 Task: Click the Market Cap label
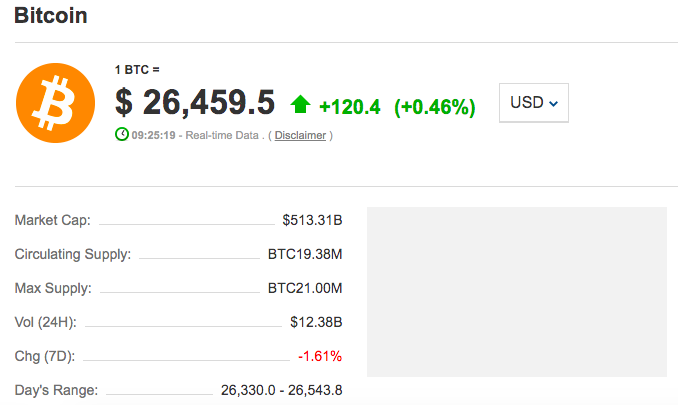tap(53, 221)
